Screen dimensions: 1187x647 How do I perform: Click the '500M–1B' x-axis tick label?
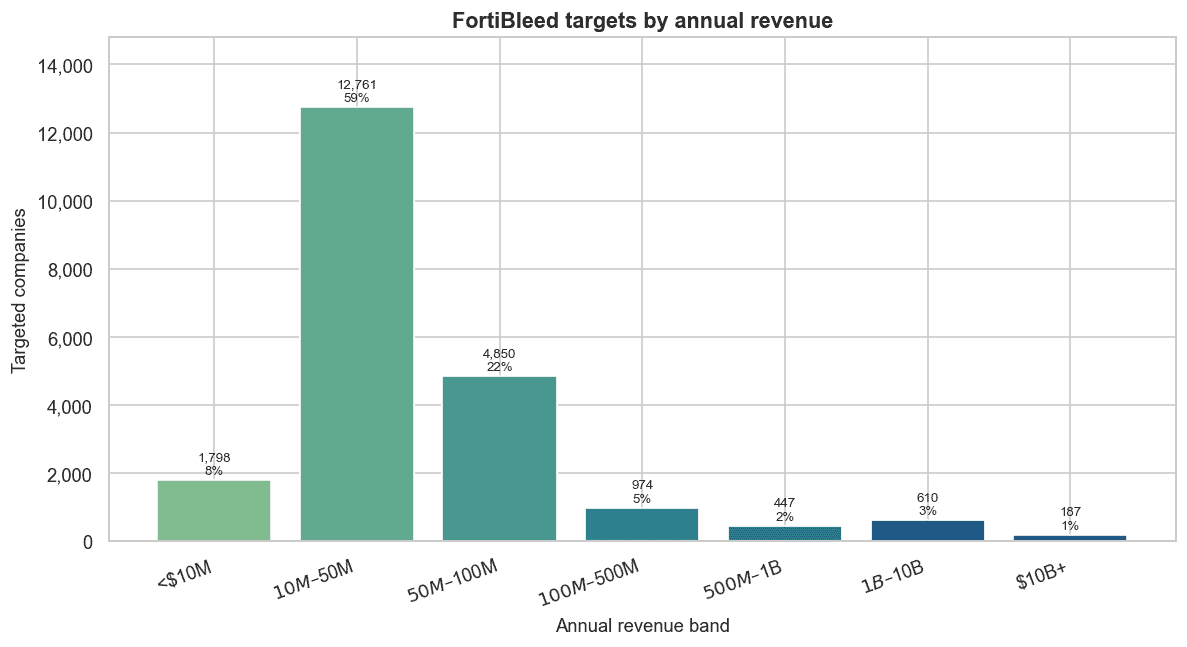(x=743, y=580)
